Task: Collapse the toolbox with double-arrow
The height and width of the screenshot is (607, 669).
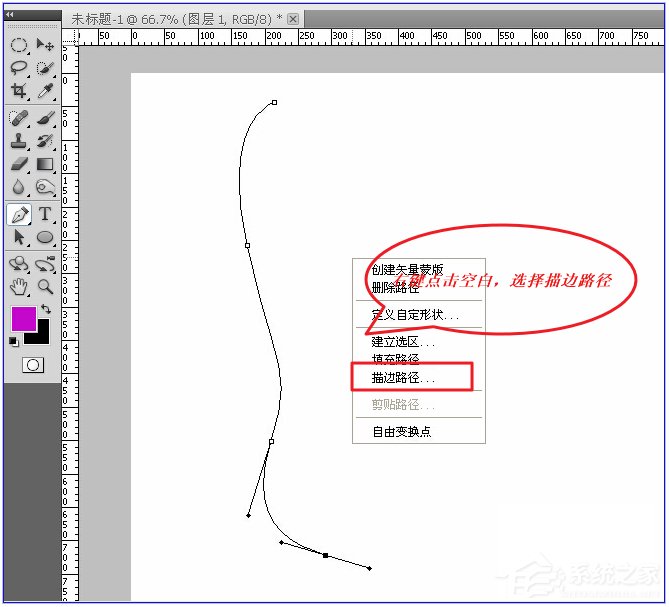Action: 9,15
